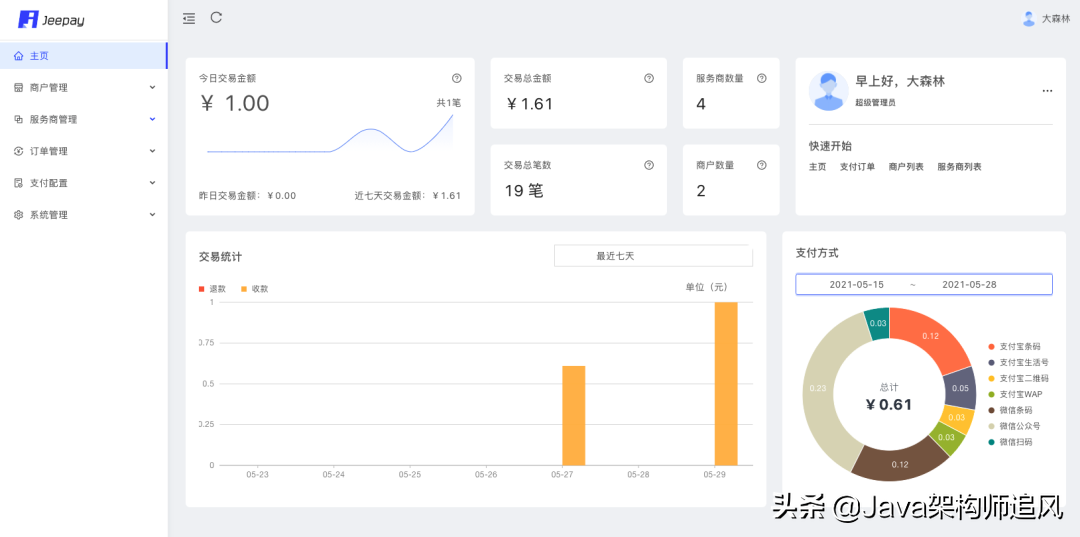
Task: Toggle the 退款 legend in 交易统计 chart
Action: click(213, 288)
